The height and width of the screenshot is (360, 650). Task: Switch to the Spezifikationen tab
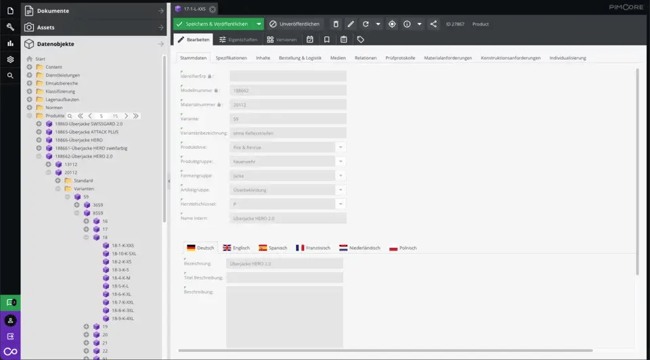(231, 58)
